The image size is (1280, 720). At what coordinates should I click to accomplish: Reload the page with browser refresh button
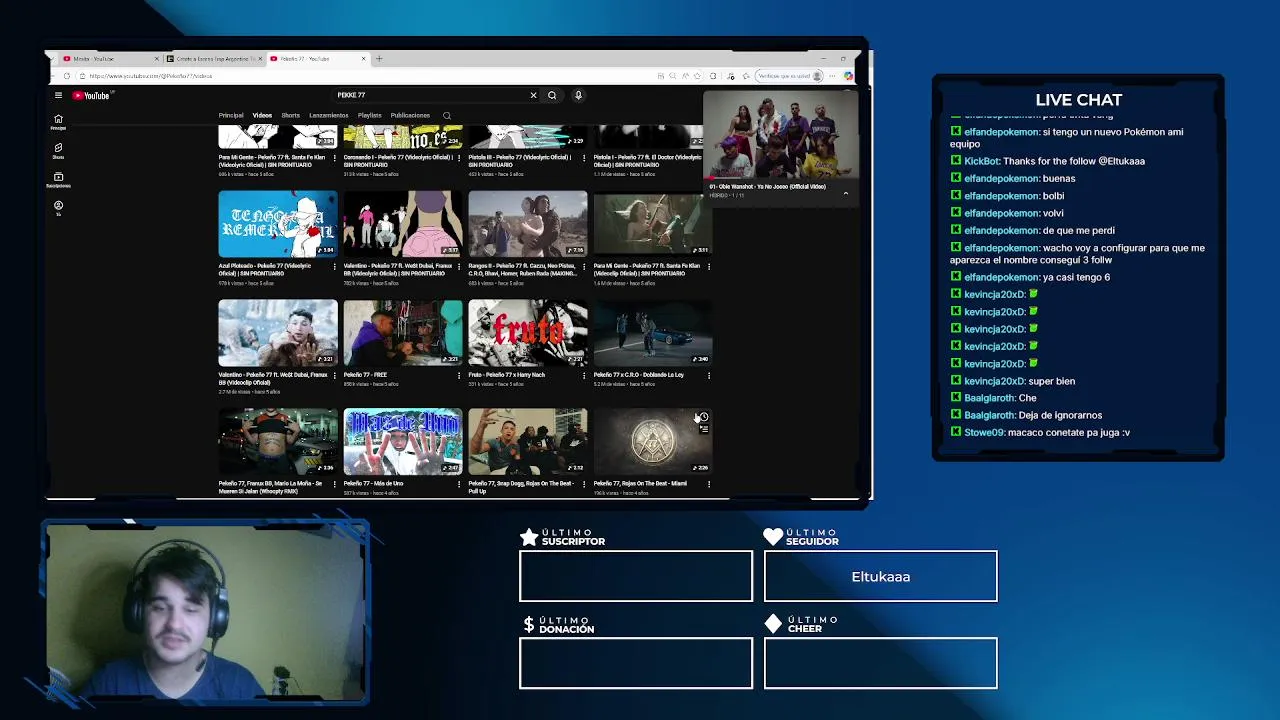(67, 76)
